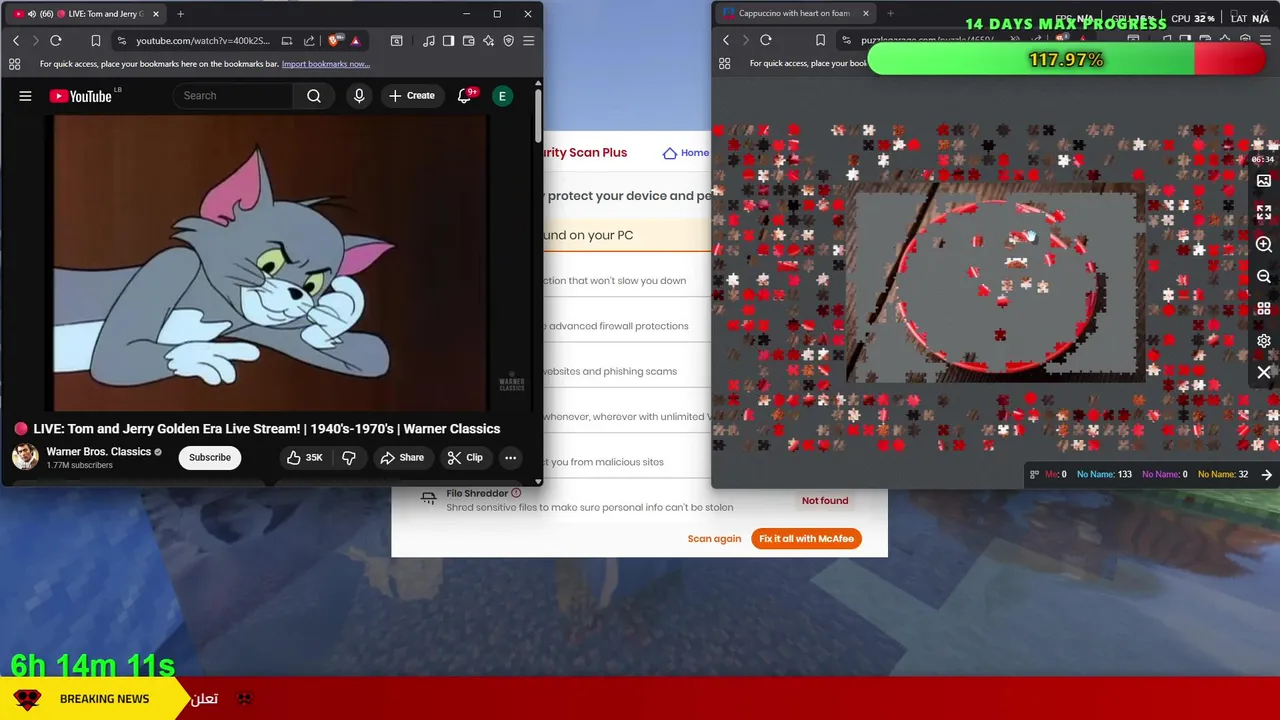This screenshot has height=720, width=1280.
Task: Click the YouTube search magnifier button
Action: 314,96
